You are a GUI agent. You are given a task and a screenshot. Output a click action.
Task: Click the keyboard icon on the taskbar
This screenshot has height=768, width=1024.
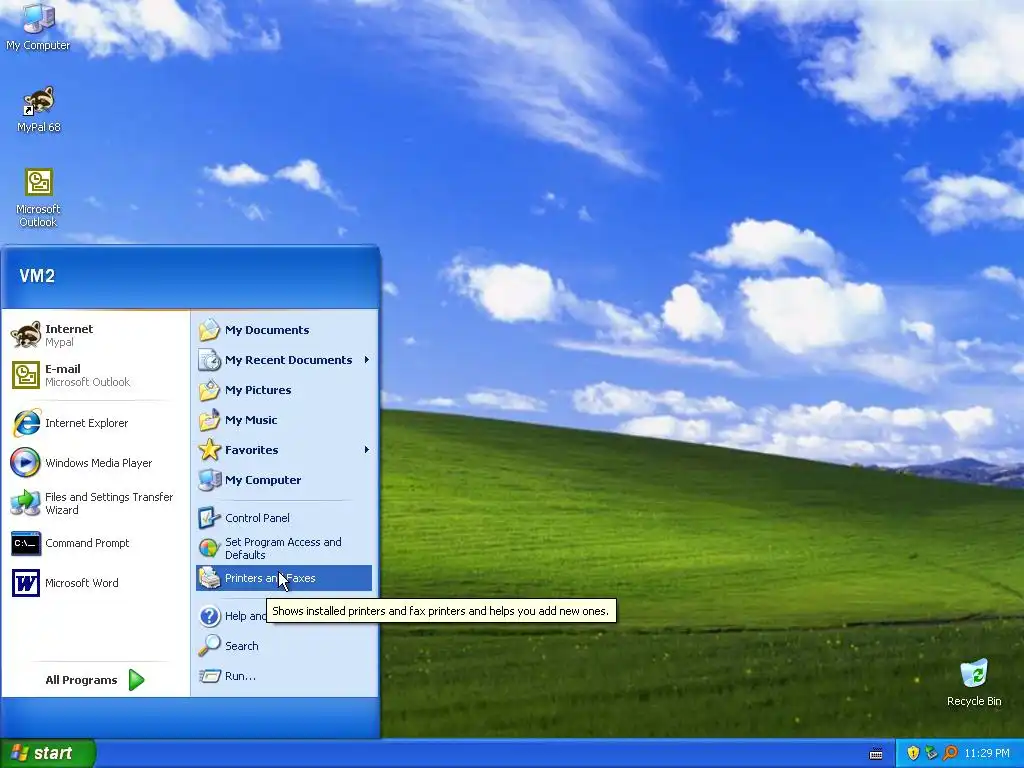[x=876, y=754]
